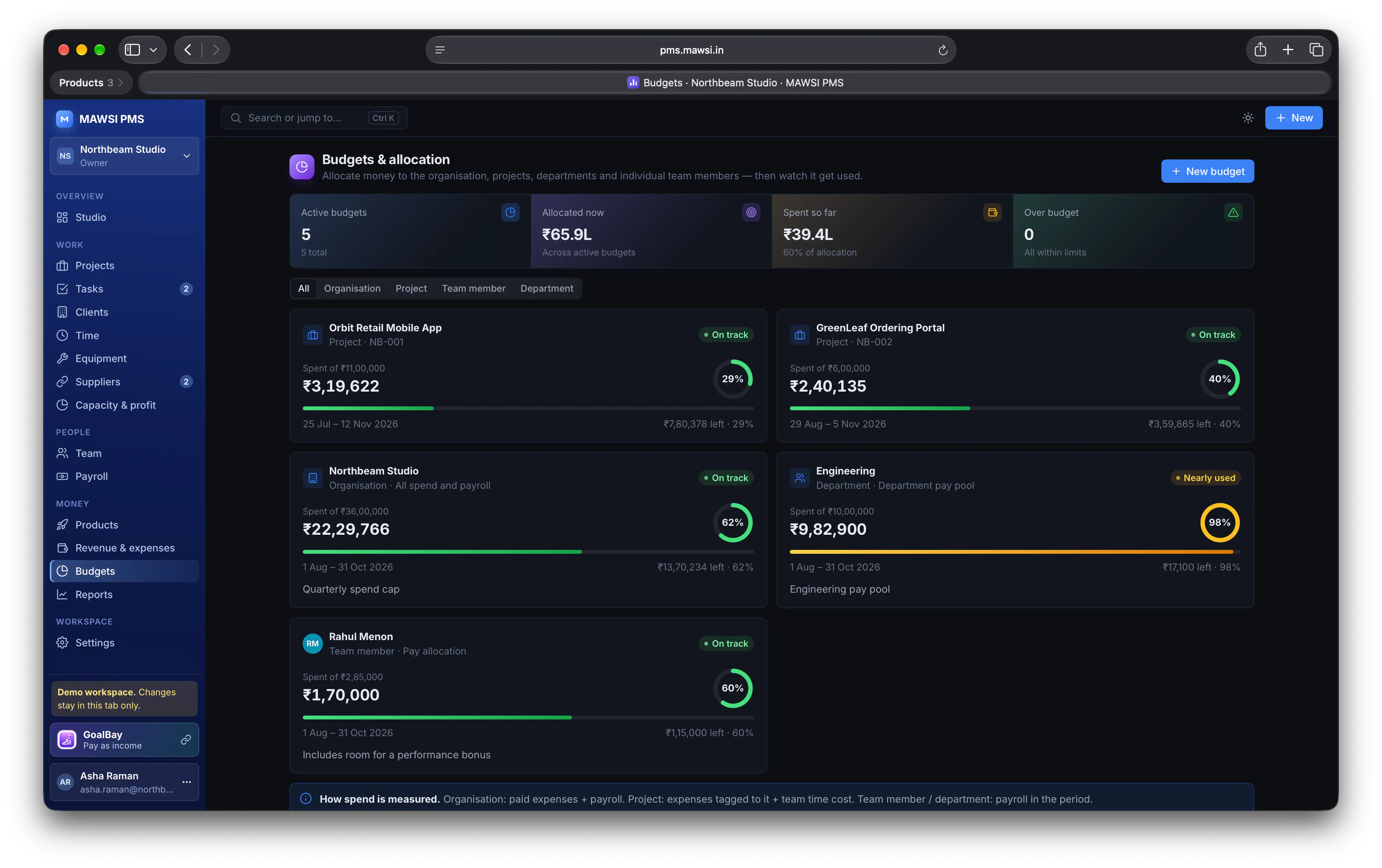Open Clients in the sidebar
The width and height of the screenshot is (1382, 868).
tap(125, 312)
